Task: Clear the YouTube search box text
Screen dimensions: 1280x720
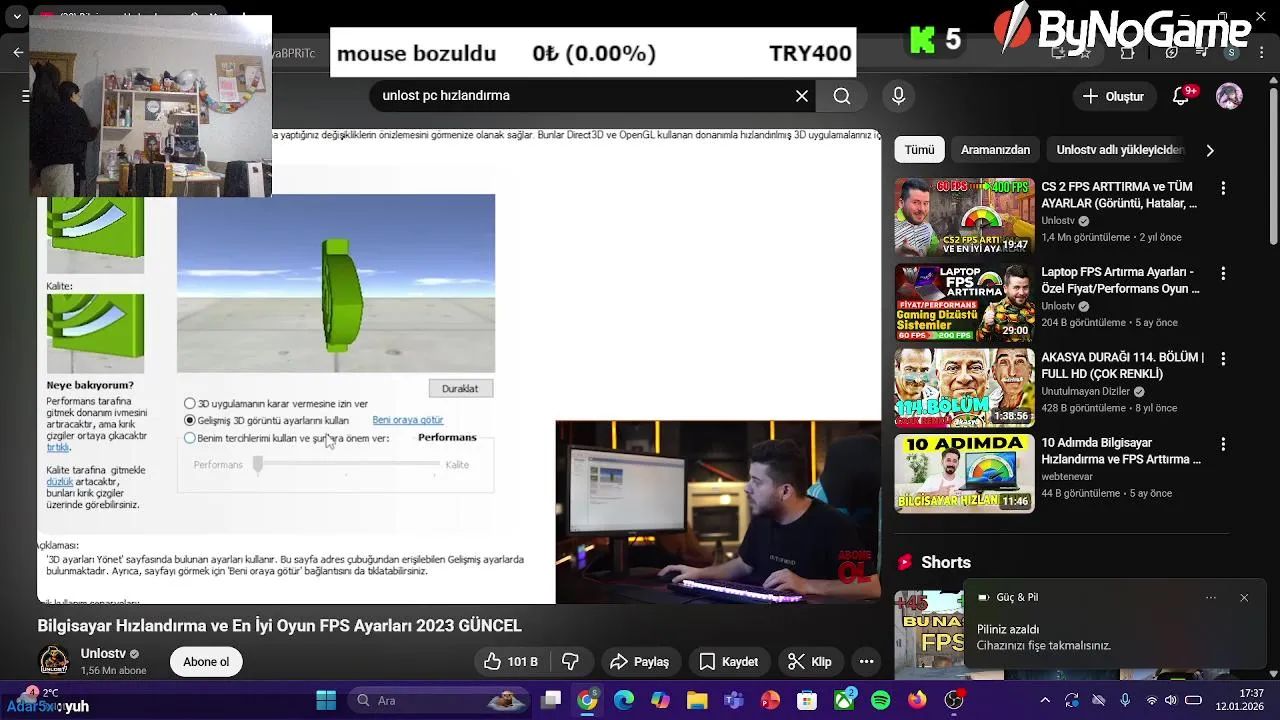Action: click(x=802, y=96)
